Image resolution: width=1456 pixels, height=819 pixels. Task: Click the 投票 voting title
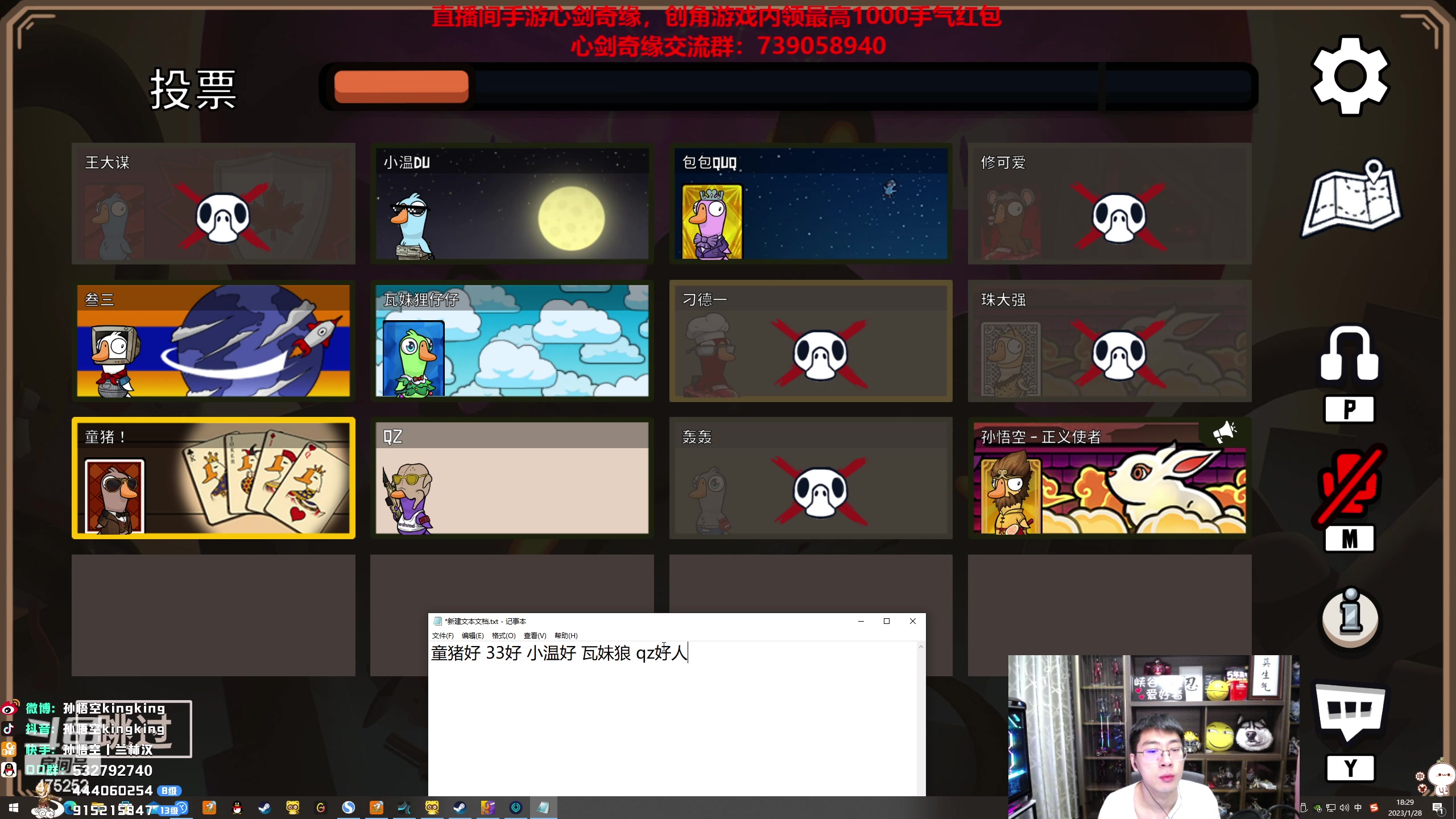pos(193,89)
